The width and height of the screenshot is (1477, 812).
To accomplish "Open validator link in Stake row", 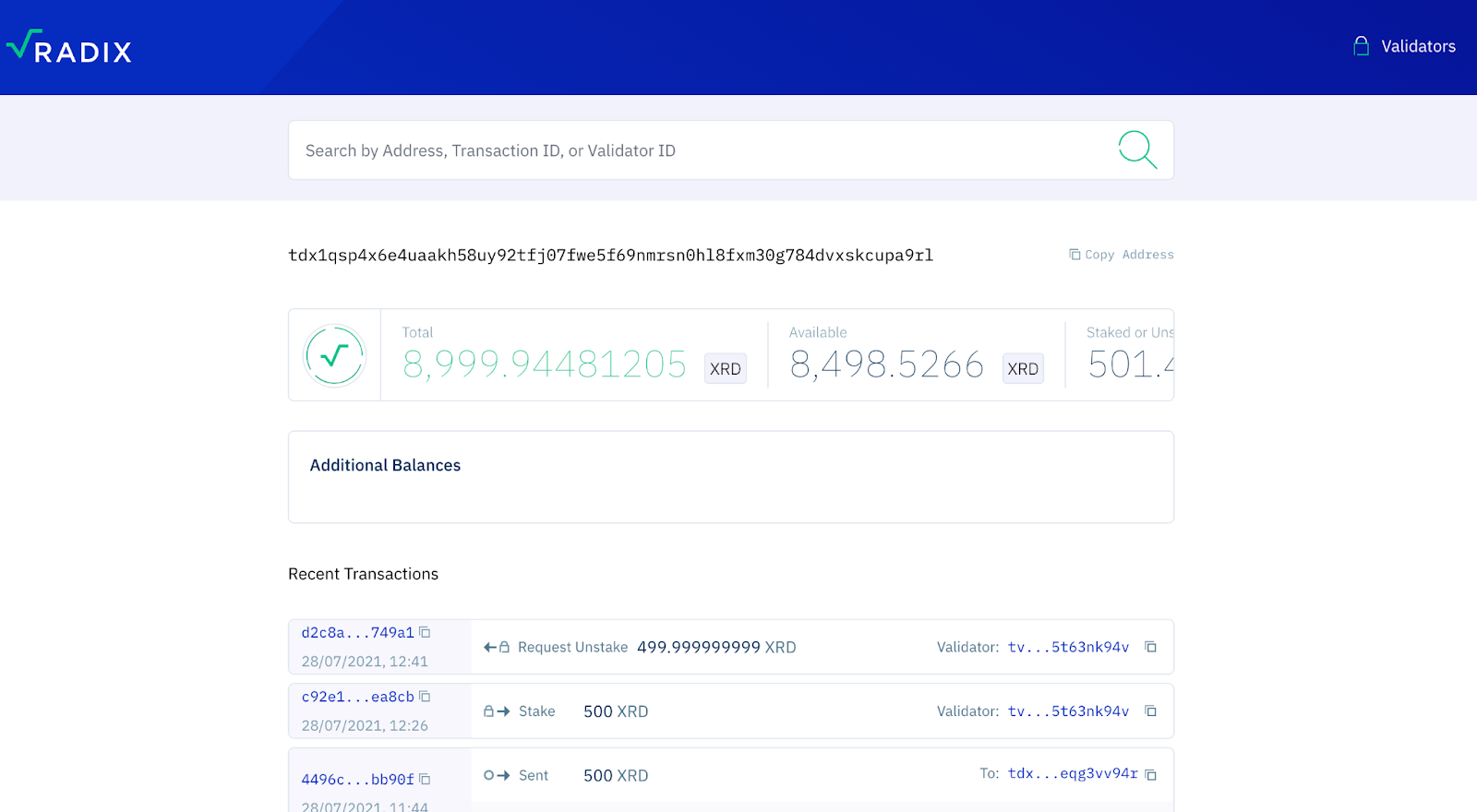I will point(1068,711).
